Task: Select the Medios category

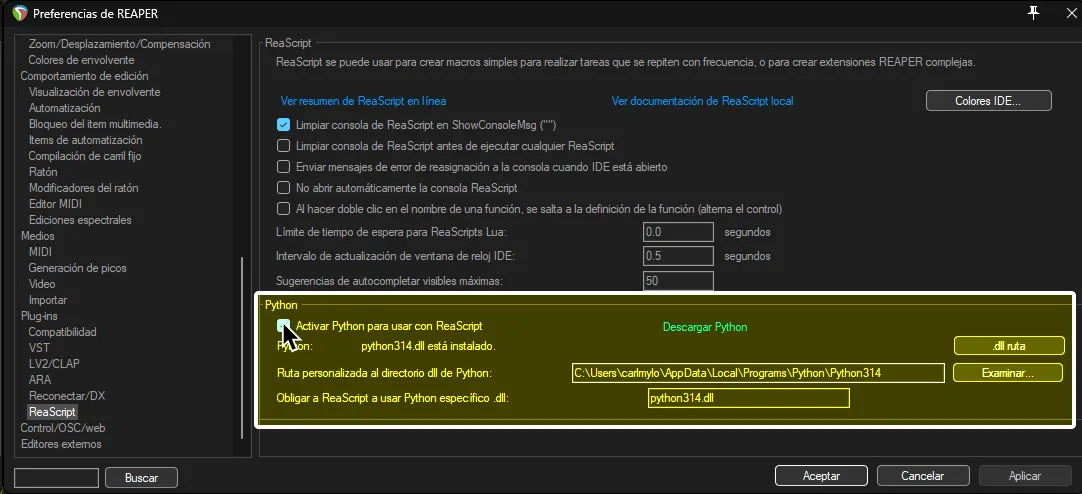Action: (x=37, y=236)
